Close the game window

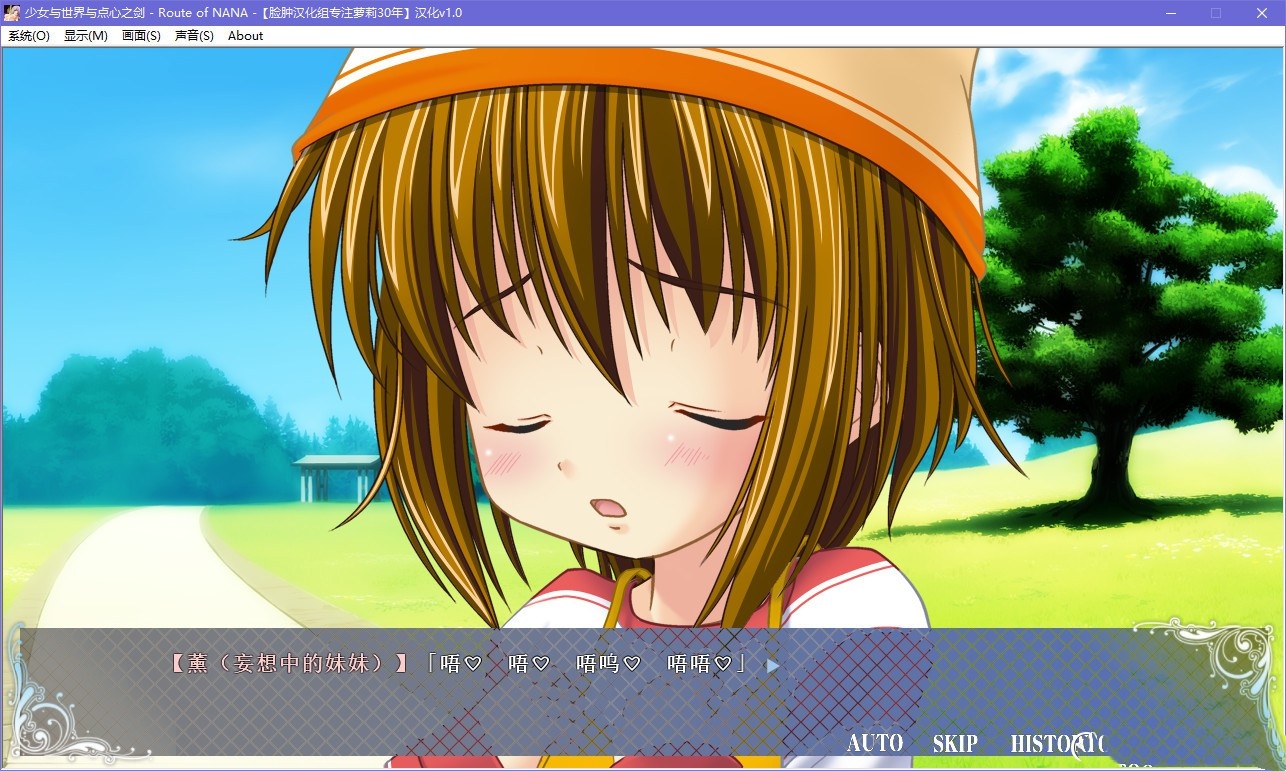click(x=1261, y=13)
